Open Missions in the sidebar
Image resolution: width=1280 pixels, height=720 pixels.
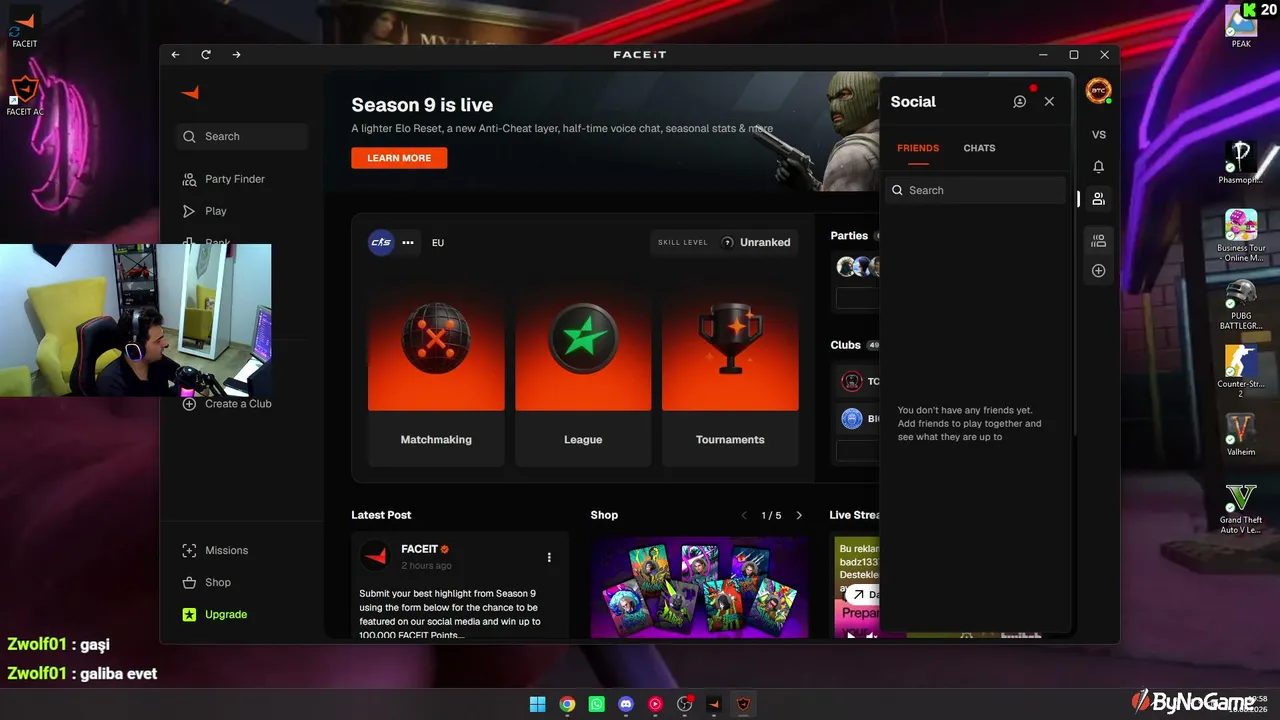coord(226,551)
